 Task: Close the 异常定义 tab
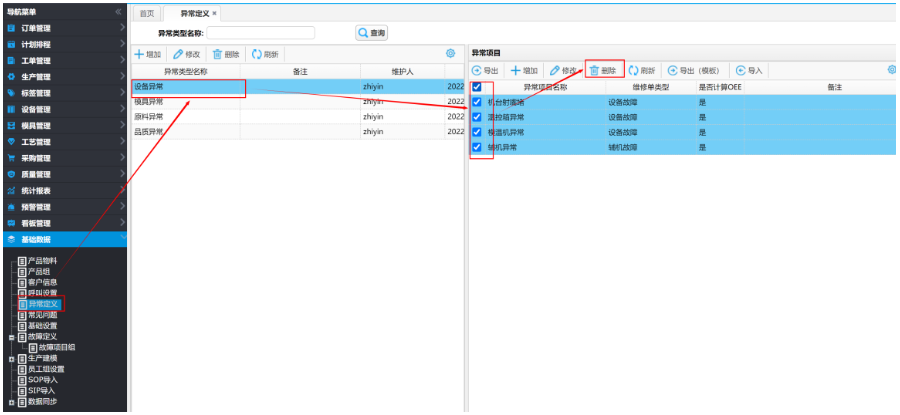click(214, 13)
